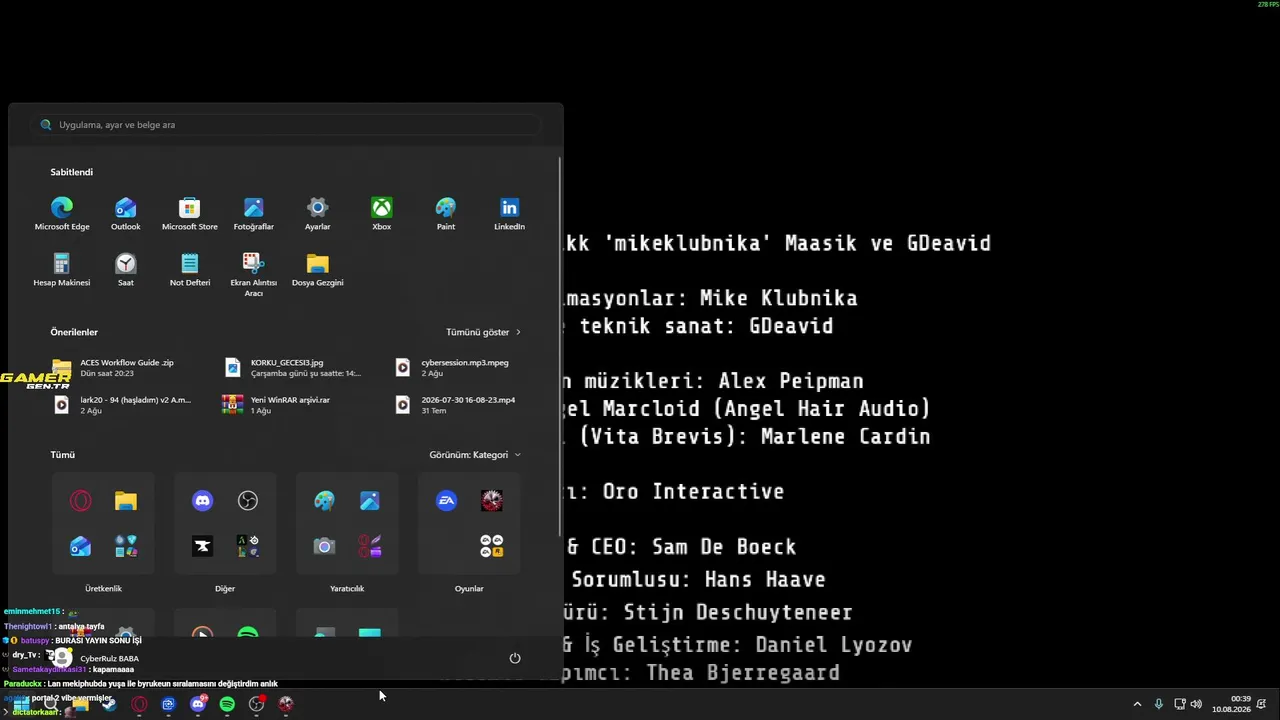This screenshot has height=720, width=1280.
Task: Open Discord from the taskbar
Action: pos(198,704)
